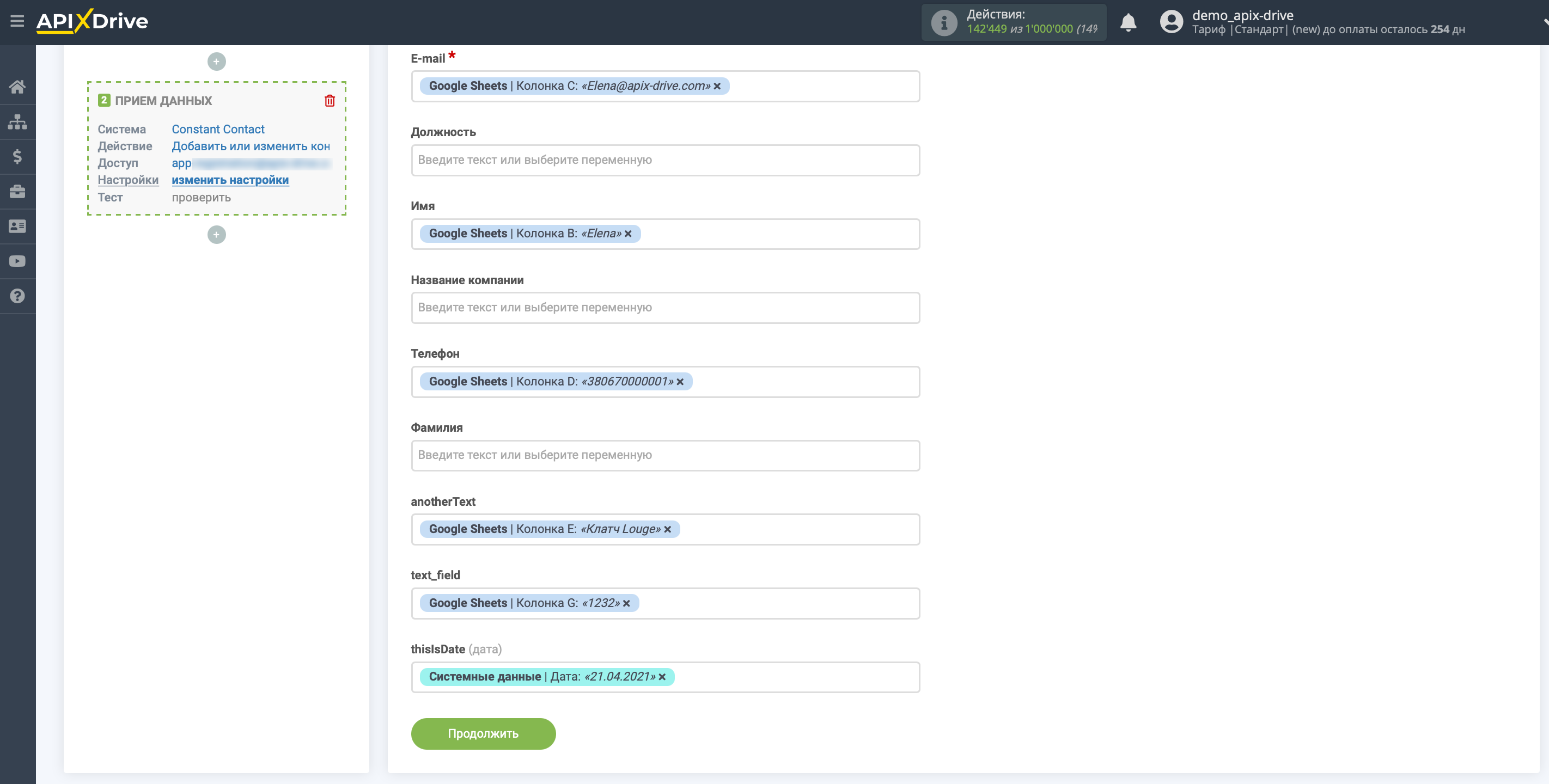1549x784 pixels.
Task: Open the dashboard grid icon
Action: coord(17,122)
